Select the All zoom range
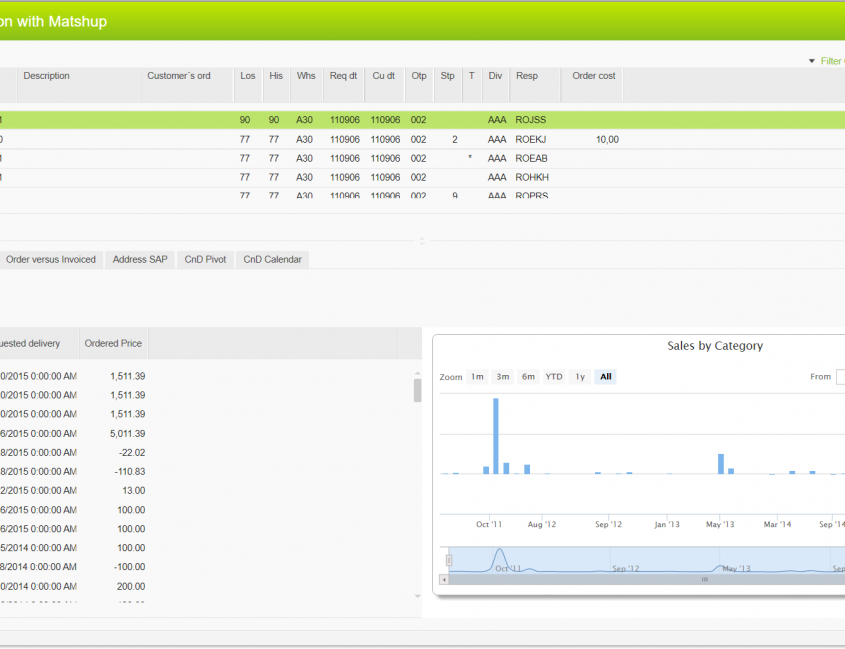This screenshot has width=845, height=649. click(x=605, y=377)
